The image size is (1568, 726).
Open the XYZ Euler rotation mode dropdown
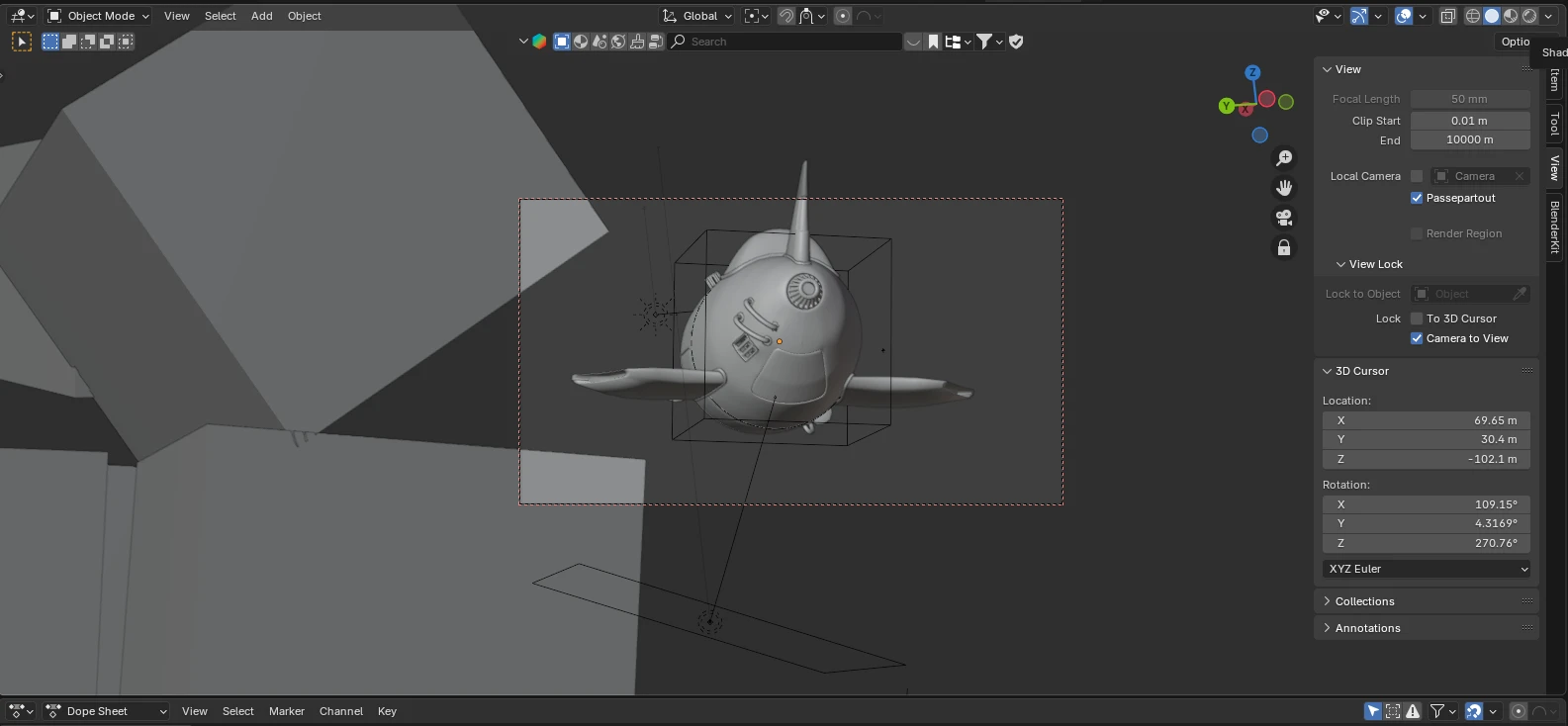(x=1426, y=569)
